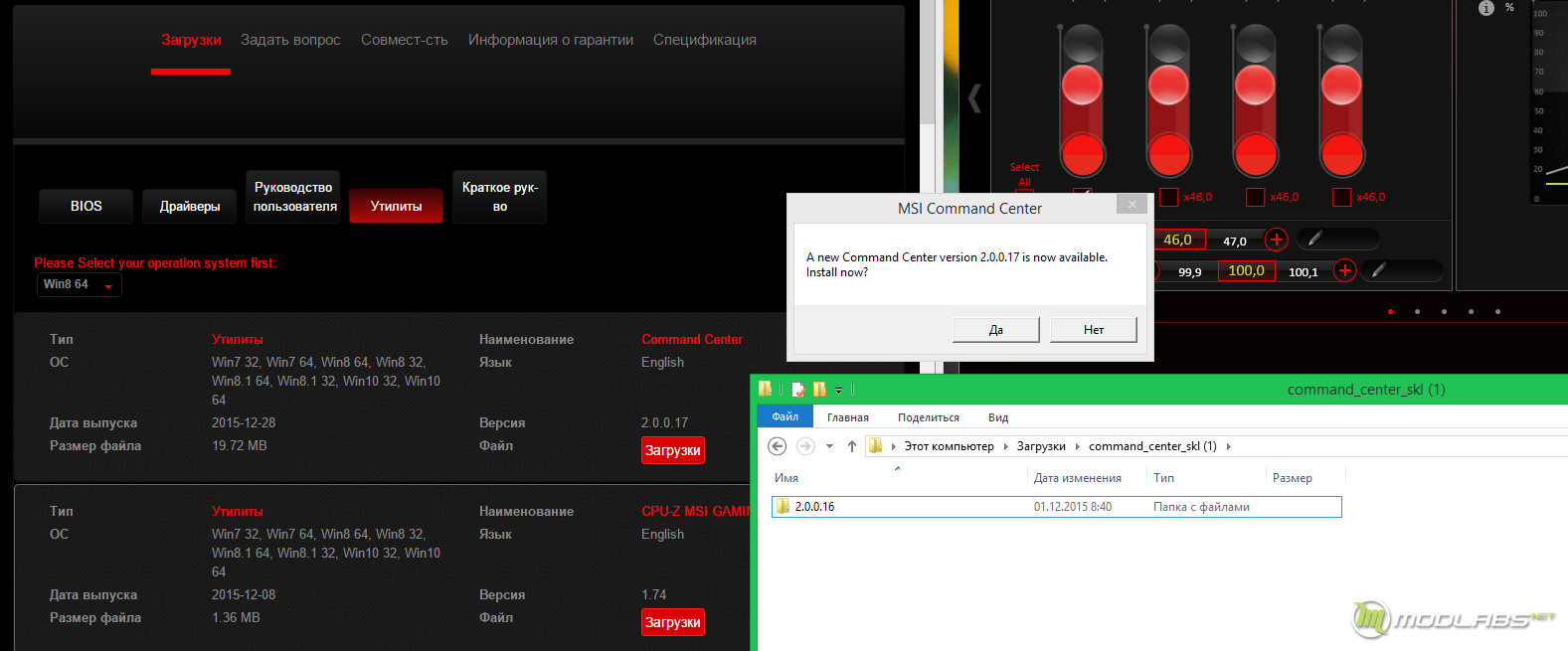
Task: Click the web page vertical scrollbar
Action: pos(928,63)
